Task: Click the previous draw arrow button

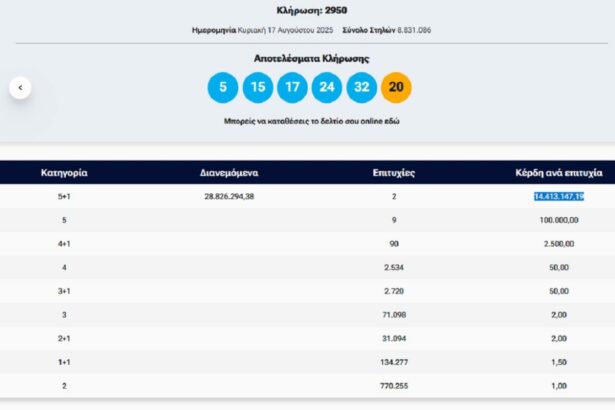Action: pyautogui.click(x=20, y=88)
